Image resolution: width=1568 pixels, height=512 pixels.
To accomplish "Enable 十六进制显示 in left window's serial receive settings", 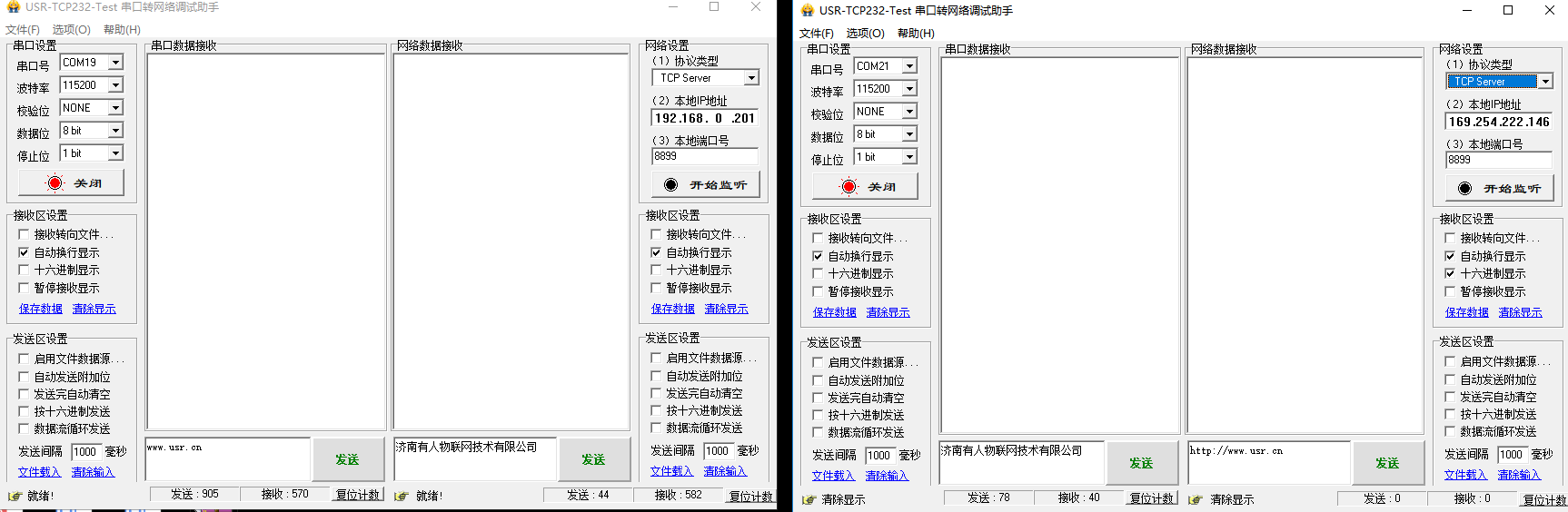I will pos(24,271).
